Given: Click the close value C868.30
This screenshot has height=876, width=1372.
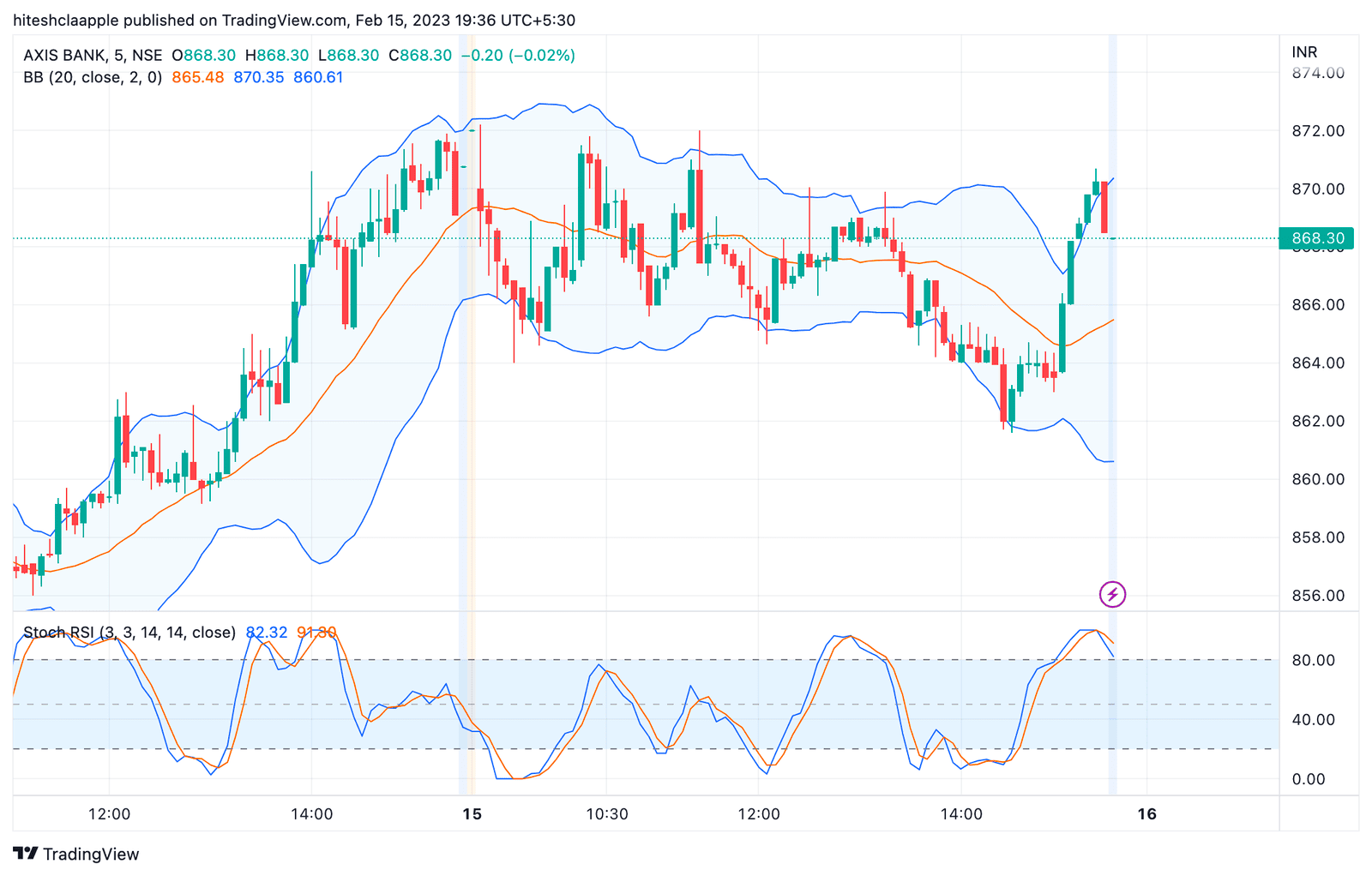Looking at the screenshot, I should coord(420,56).
